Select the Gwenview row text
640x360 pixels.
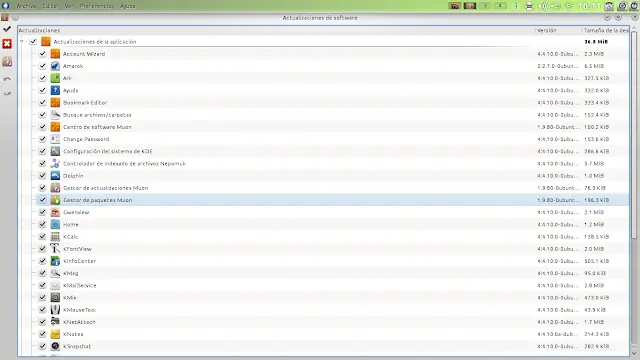[76, 212]
